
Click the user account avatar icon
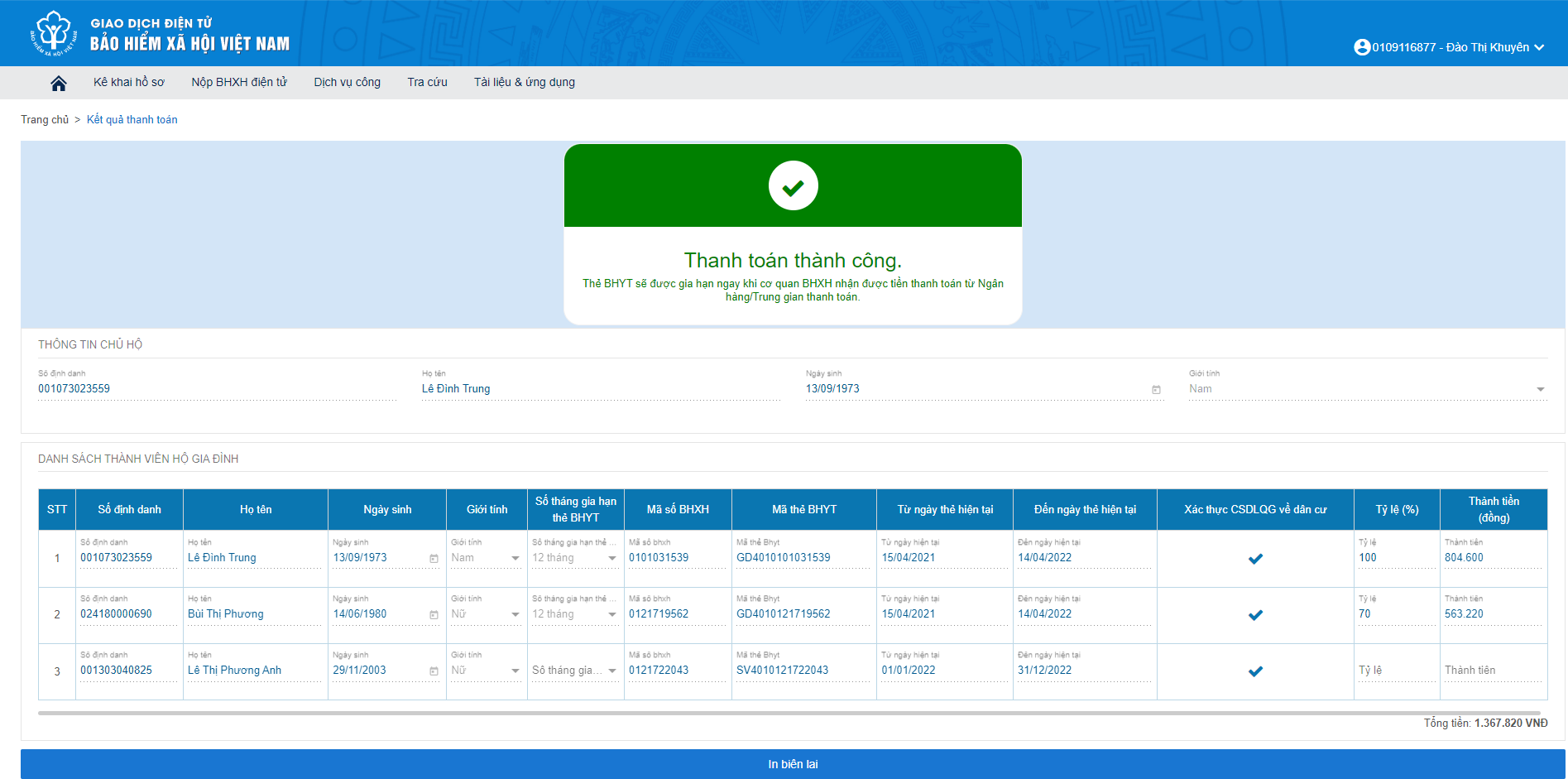point(1361,47)
